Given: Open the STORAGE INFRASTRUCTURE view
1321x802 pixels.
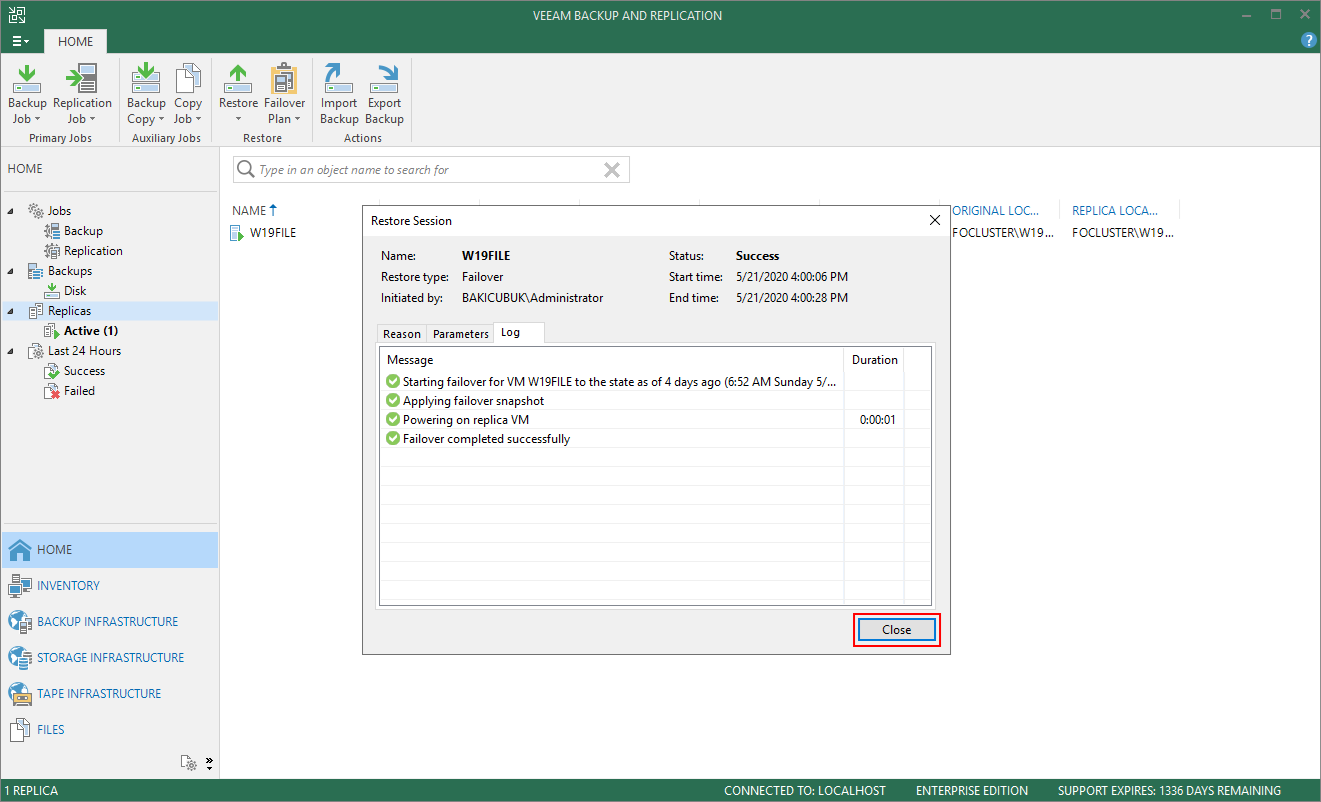Looking at the screenshot, I should 110,658.
